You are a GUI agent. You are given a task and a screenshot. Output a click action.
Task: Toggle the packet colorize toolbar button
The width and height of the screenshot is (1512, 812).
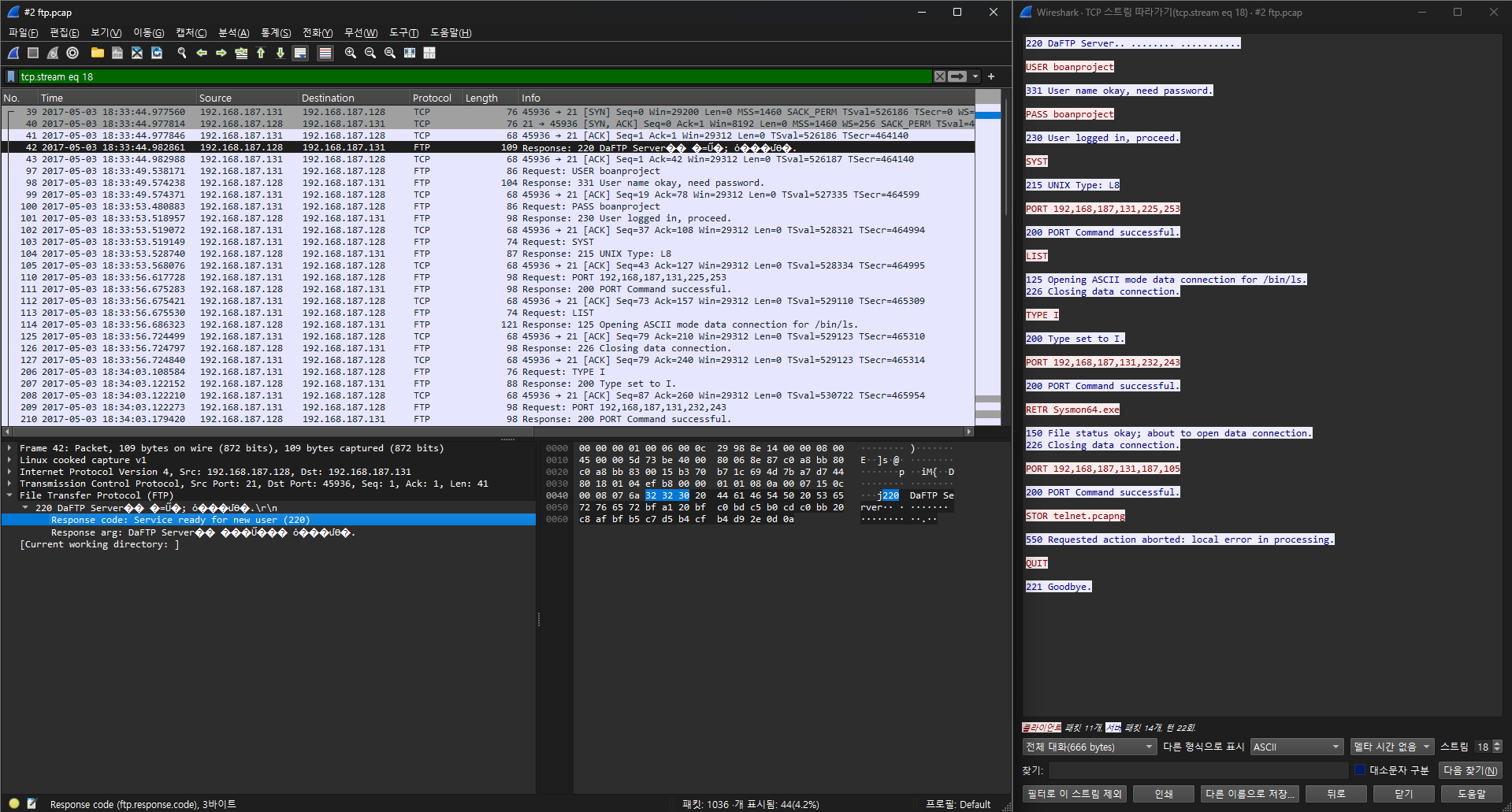click(325, 53)
